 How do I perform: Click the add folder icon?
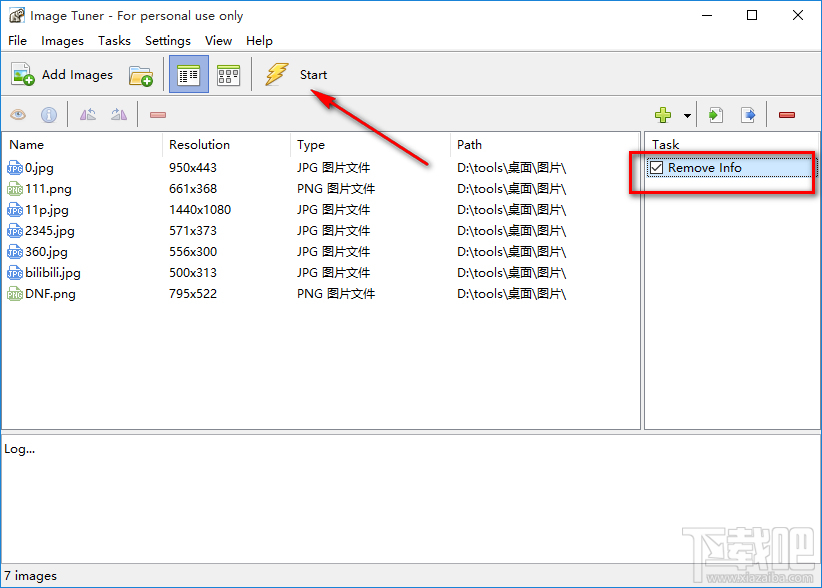click(x=140, y=75)
